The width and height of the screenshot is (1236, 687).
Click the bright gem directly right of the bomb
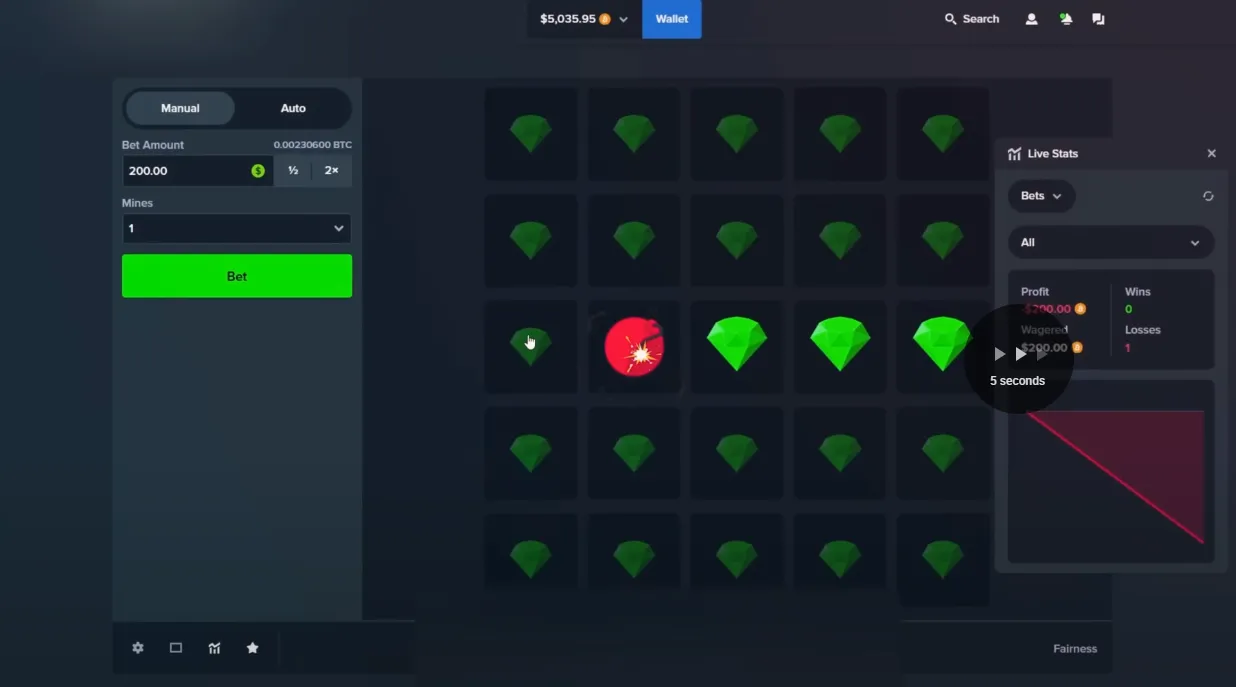point(737,347)
